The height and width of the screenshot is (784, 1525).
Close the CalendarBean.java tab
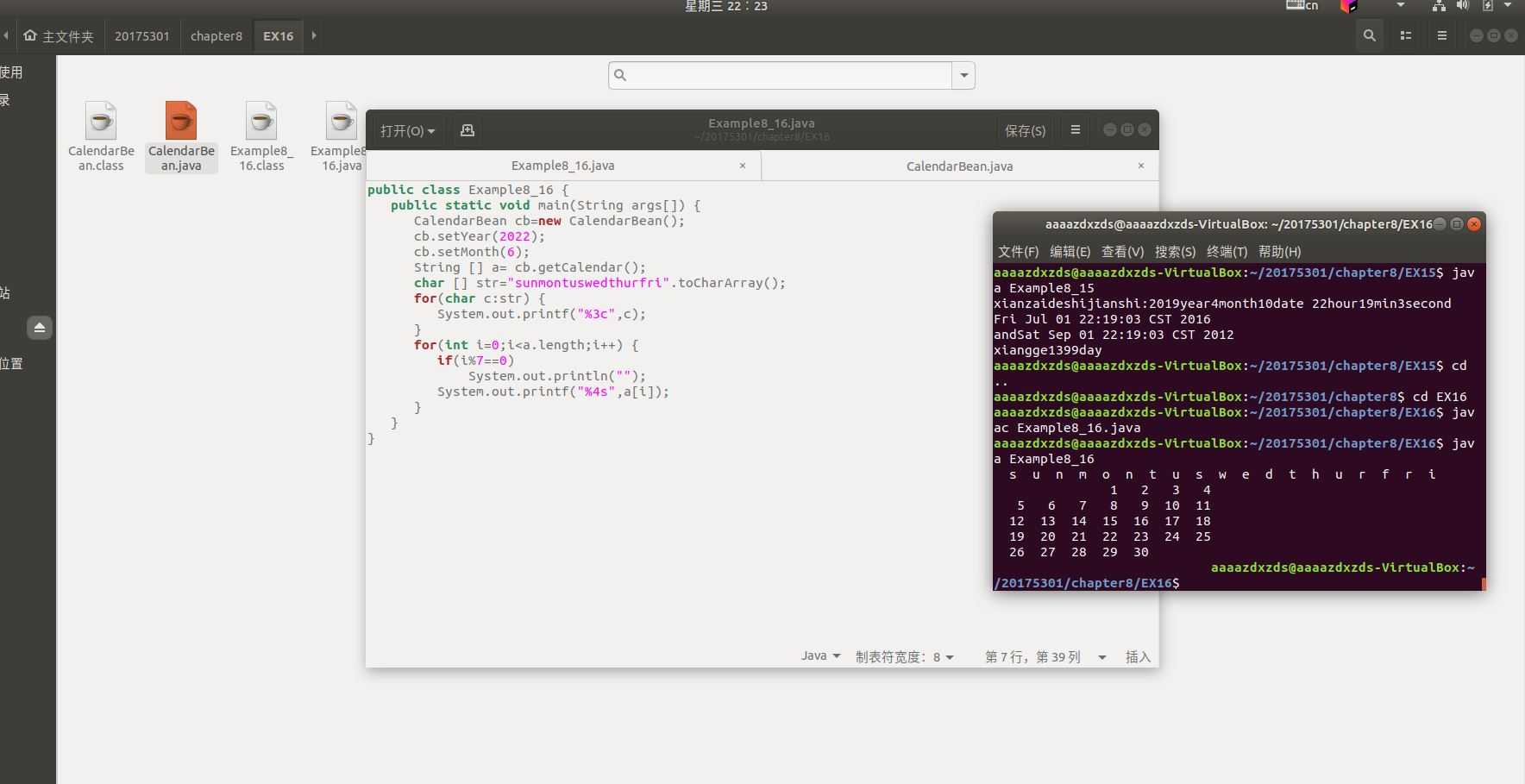click(1141, 166)
